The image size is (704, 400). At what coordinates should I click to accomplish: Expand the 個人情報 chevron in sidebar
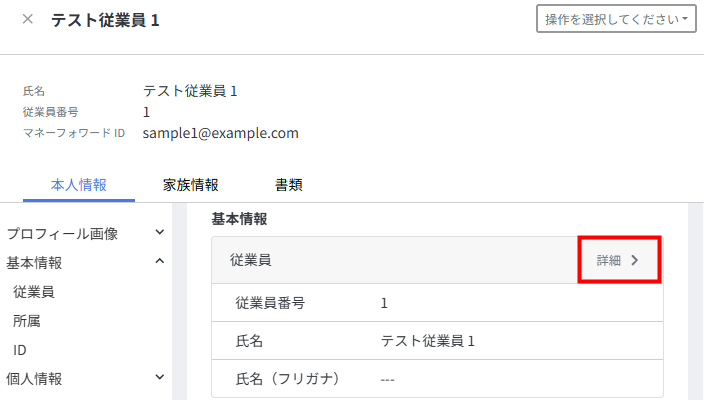point(159,377)
